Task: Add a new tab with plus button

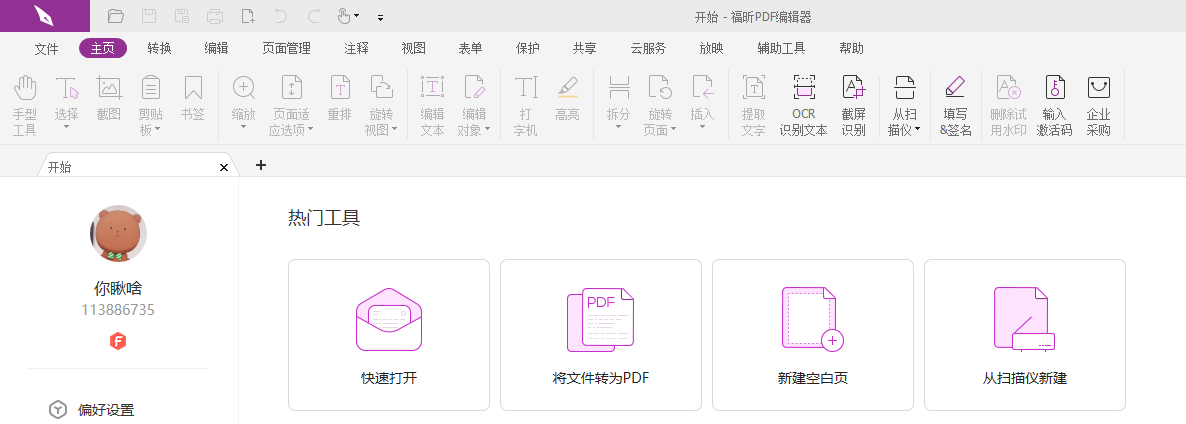Action: click(x=261, y=165)
